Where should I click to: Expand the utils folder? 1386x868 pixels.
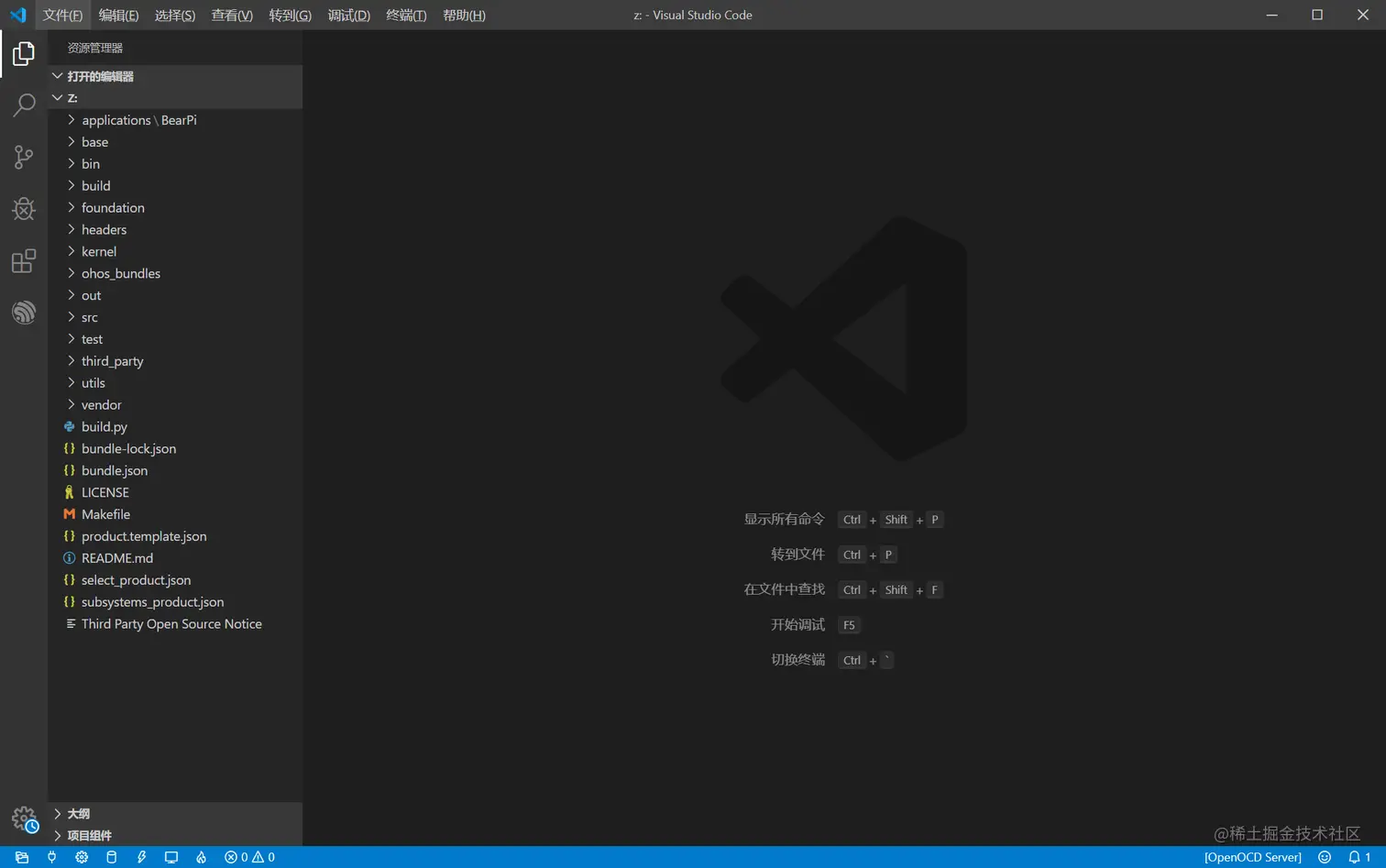[x=175, y=383]
